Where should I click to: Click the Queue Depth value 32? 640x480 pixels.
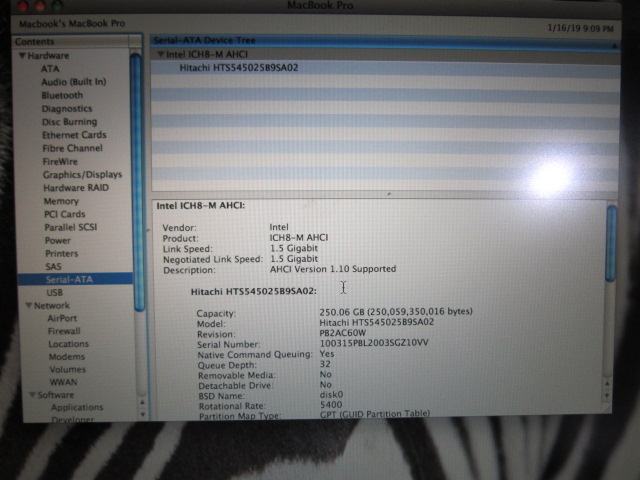pyautogui.click(x=326, y=364)
